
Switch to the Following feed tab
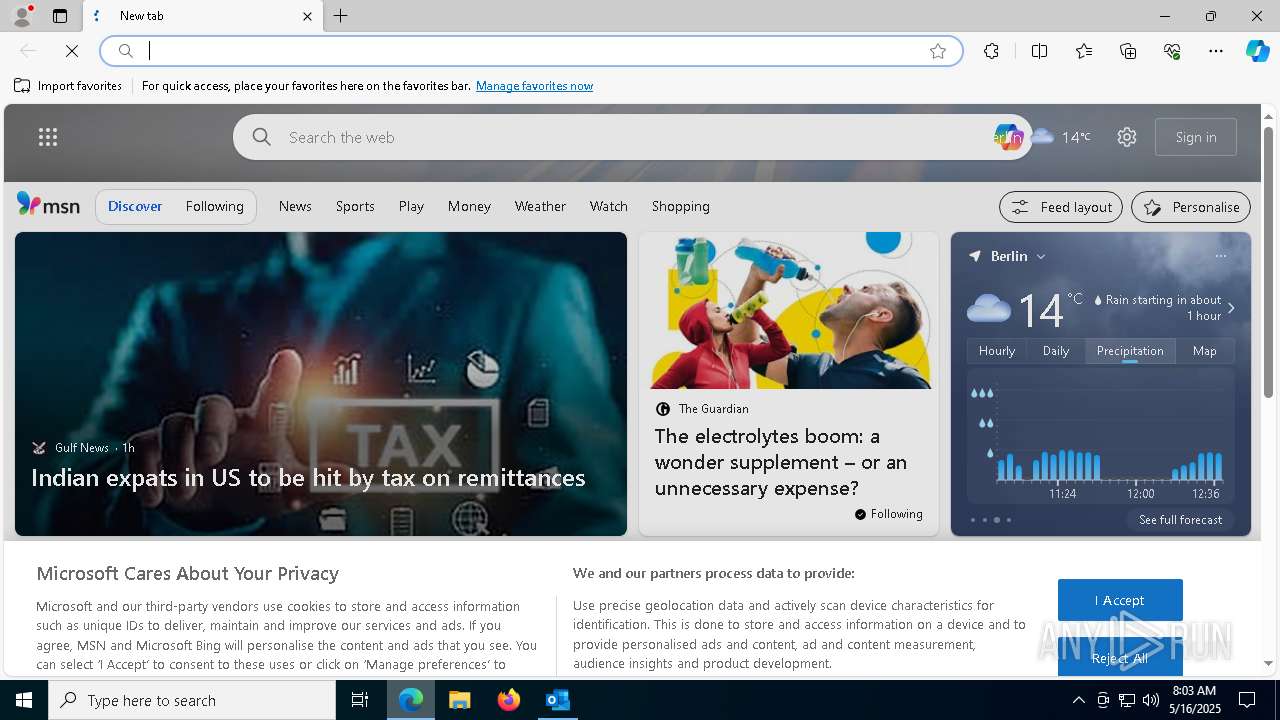[x=214, y=206]
